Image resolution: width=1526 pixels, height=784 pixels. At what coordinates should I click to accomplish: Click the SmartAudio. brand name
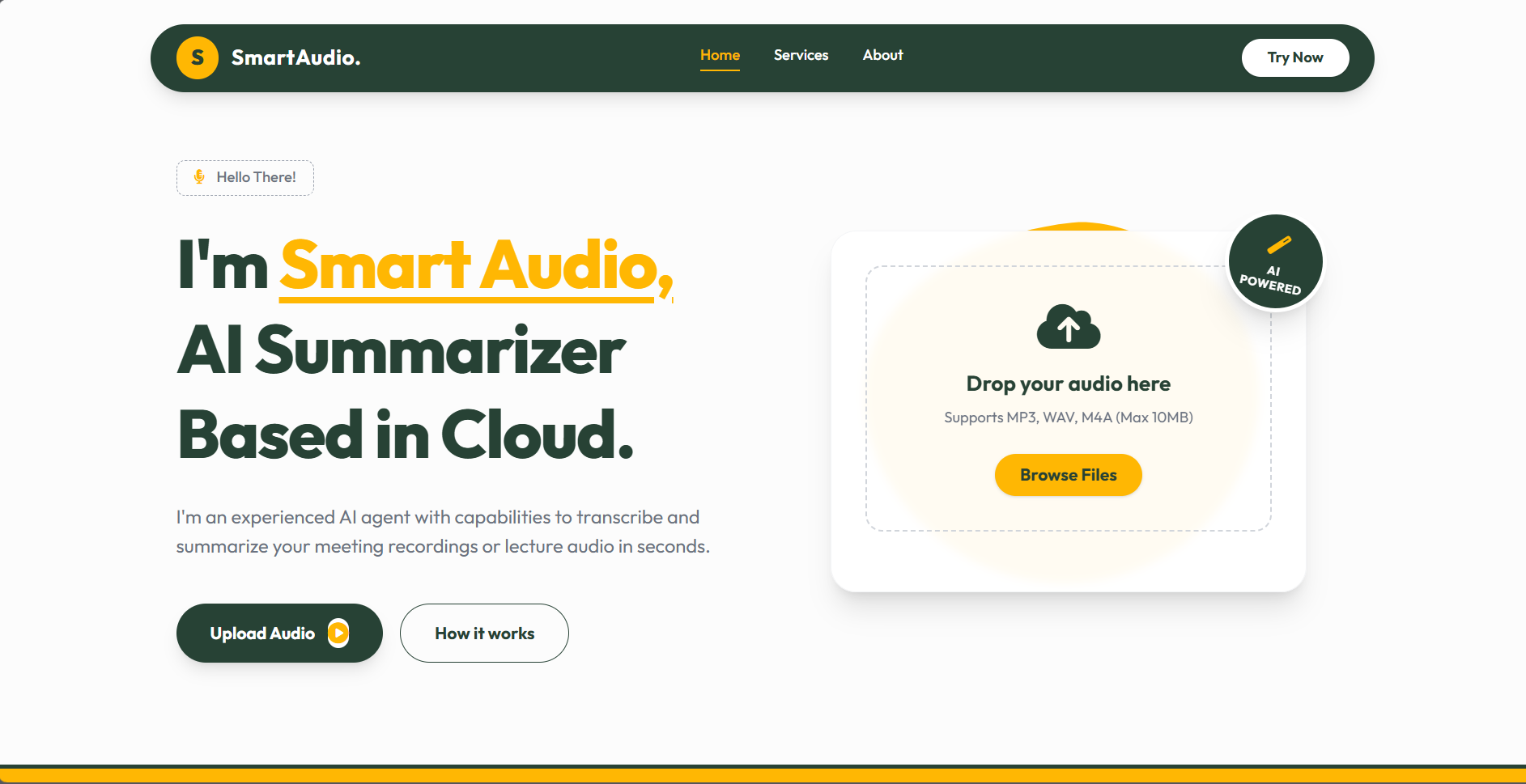295,58
